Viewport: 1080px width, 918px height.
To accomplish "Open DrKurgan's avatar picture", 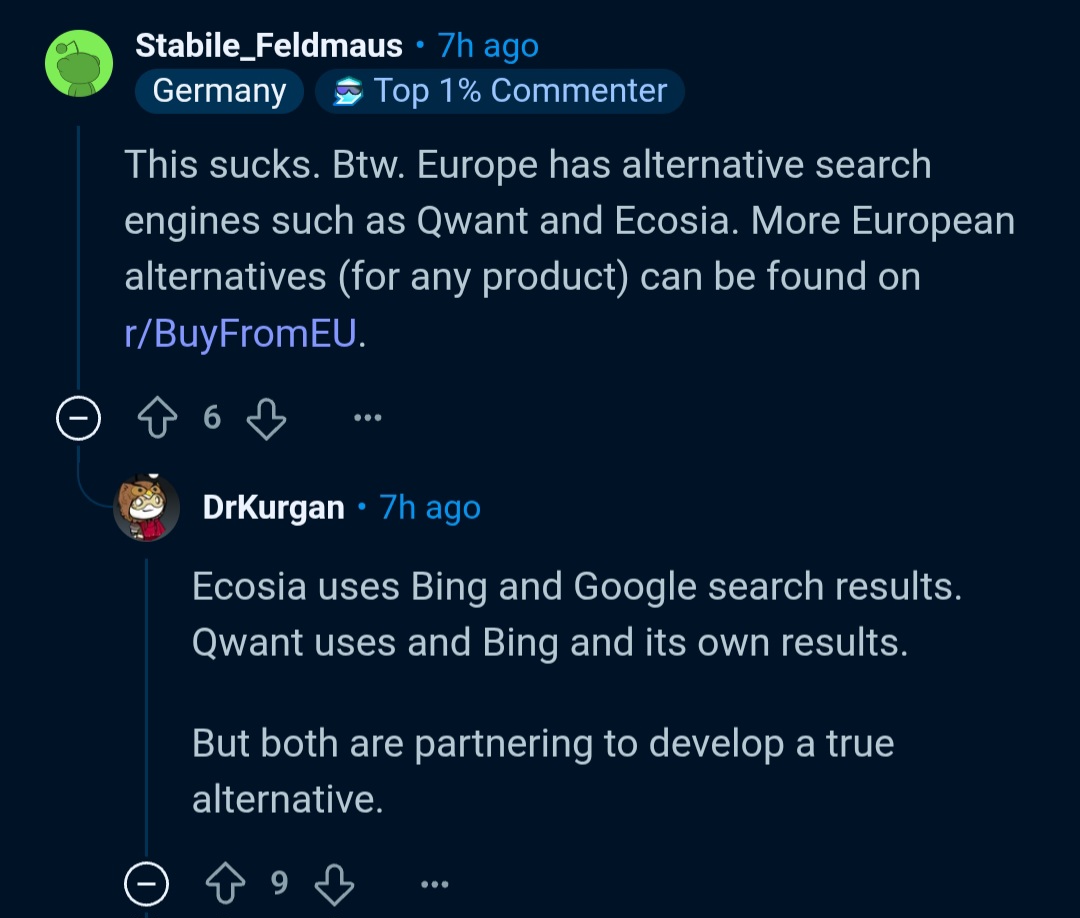I will click(x=147, y=508).
